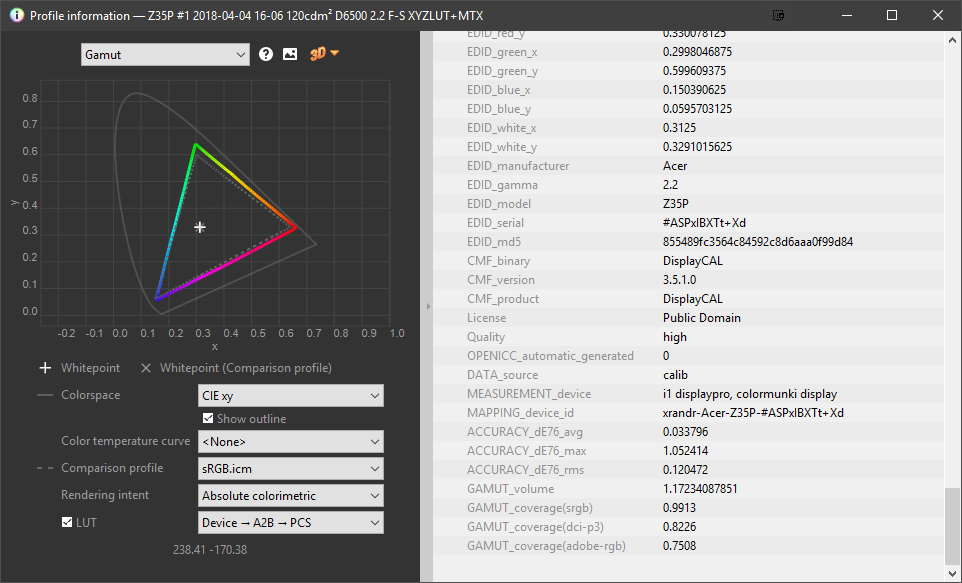This screenshot has height=583, width=962.
Task: Open the Absolute colorimetric rendering intent dropdown
Action: [x=291, y=496]
